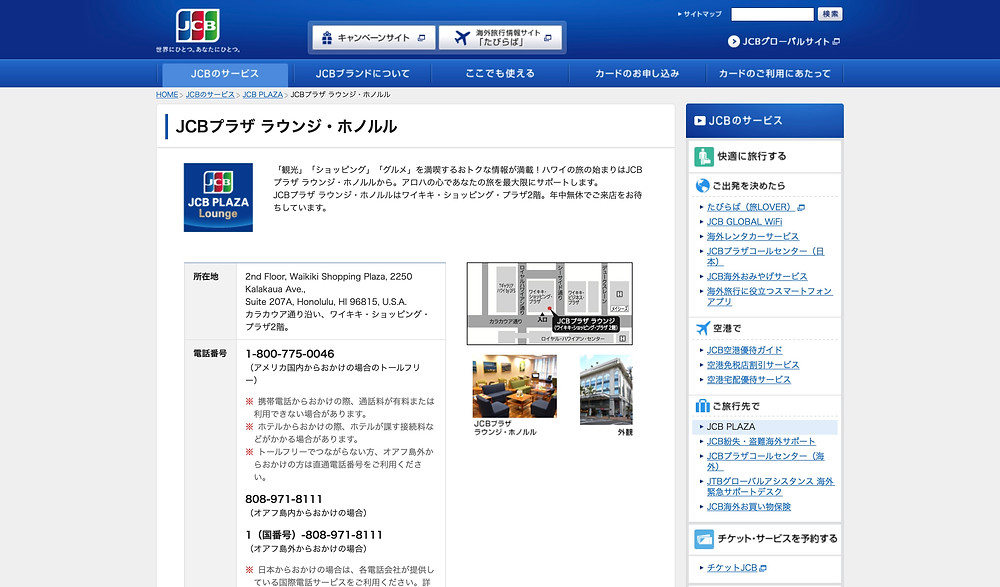Open the lounge interior photo

click(x=515, y=387)
